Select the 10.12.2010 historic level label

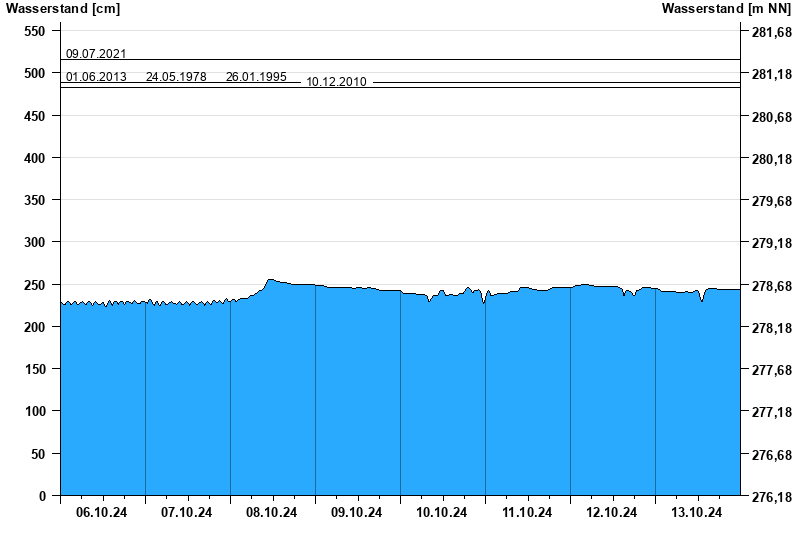coord(336,82)
